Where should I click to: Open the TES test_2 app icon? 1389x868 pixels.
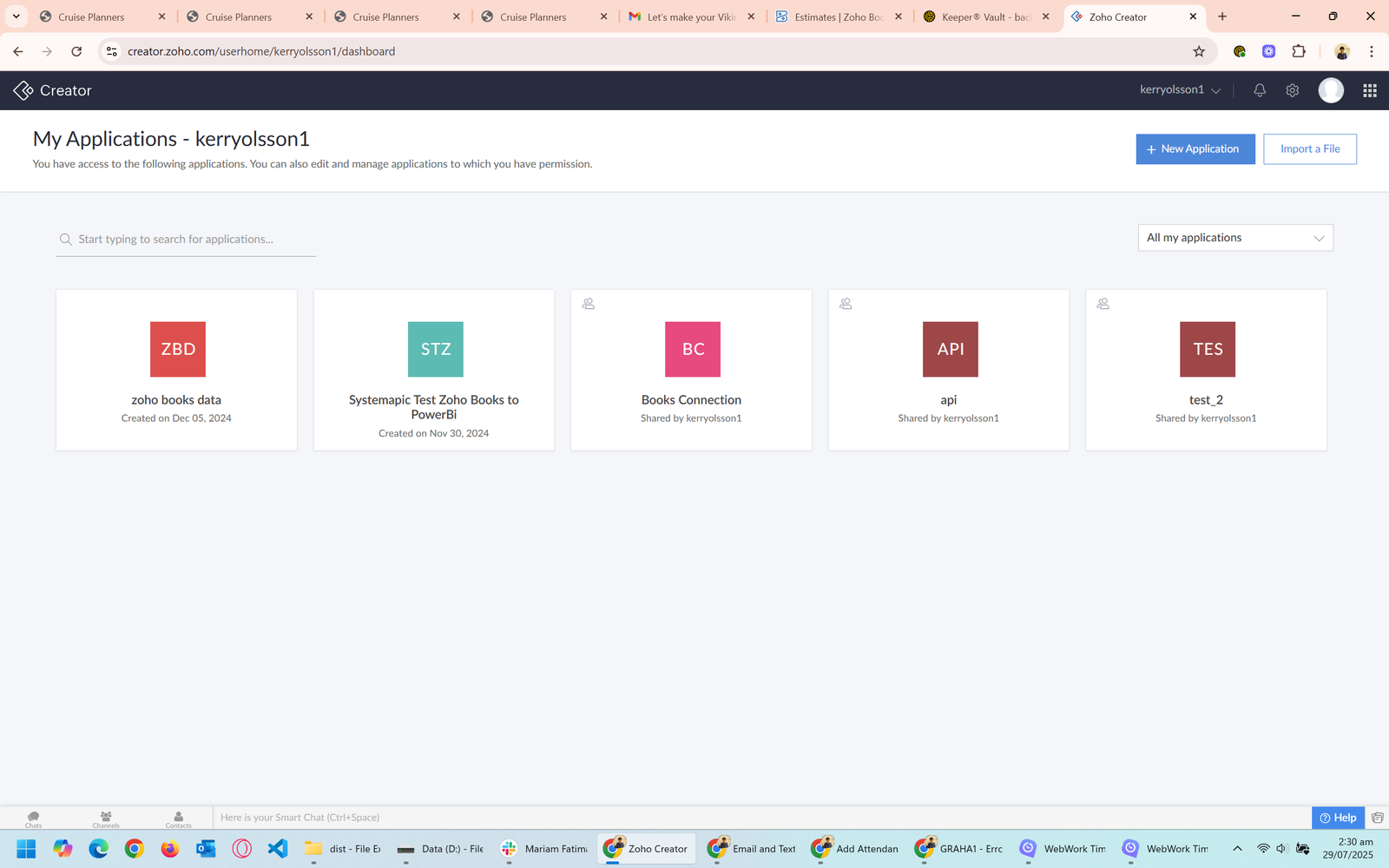(x=1208, y=349)
